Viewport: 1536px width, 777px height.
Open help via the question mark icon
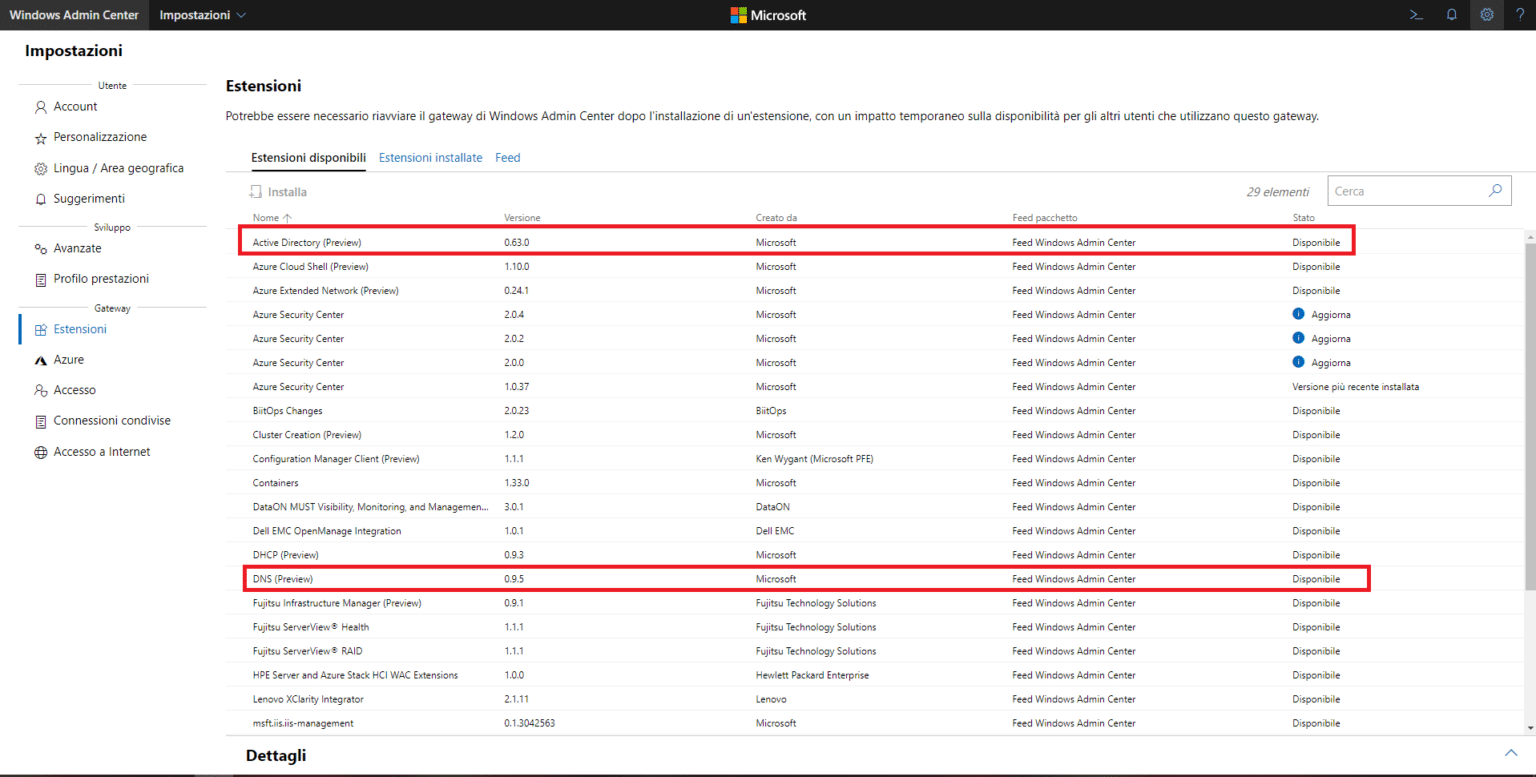pos(1520,15)
